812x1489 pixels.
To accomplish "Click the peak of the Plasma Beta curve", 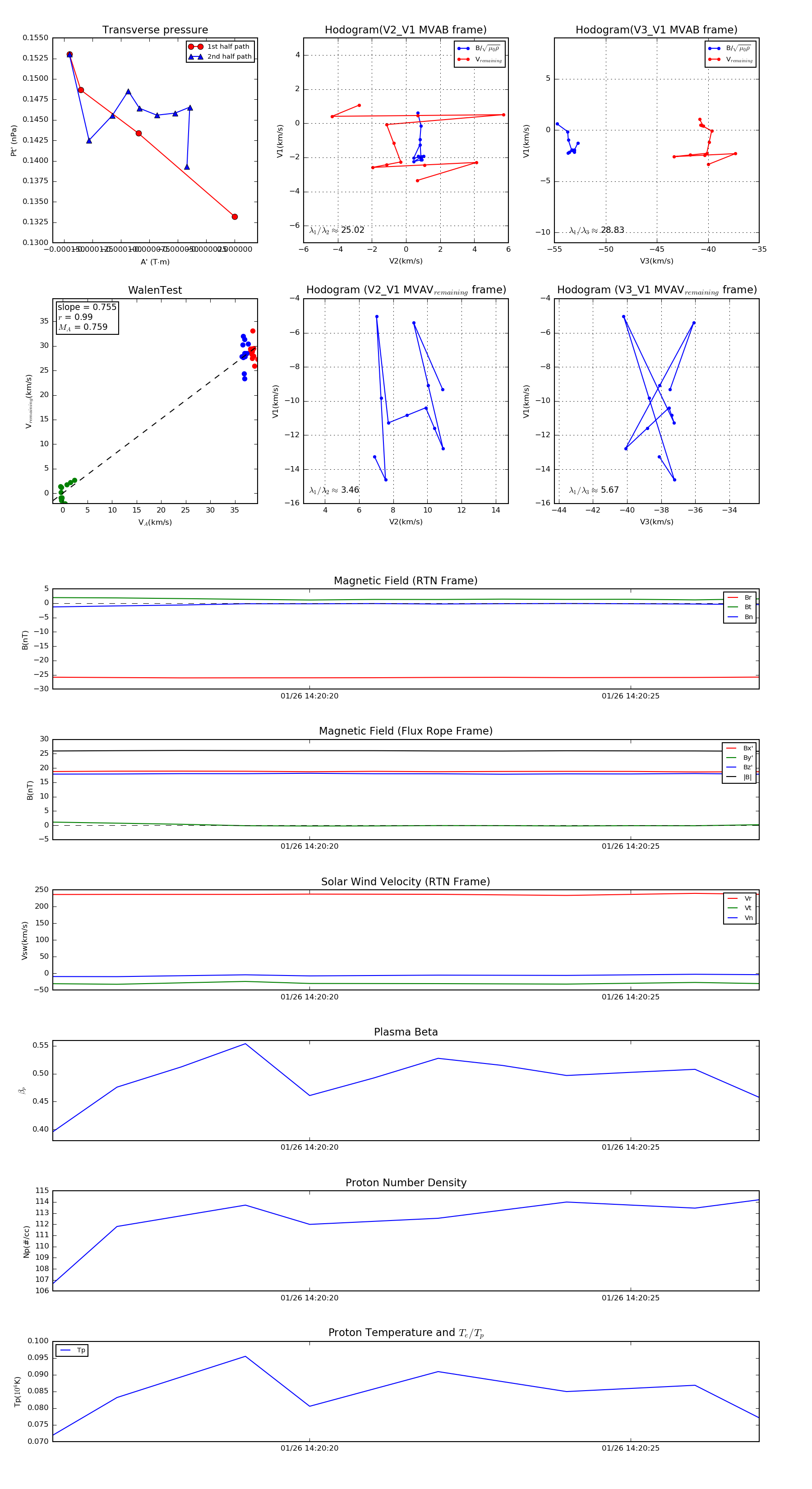I will point(245,1044).
